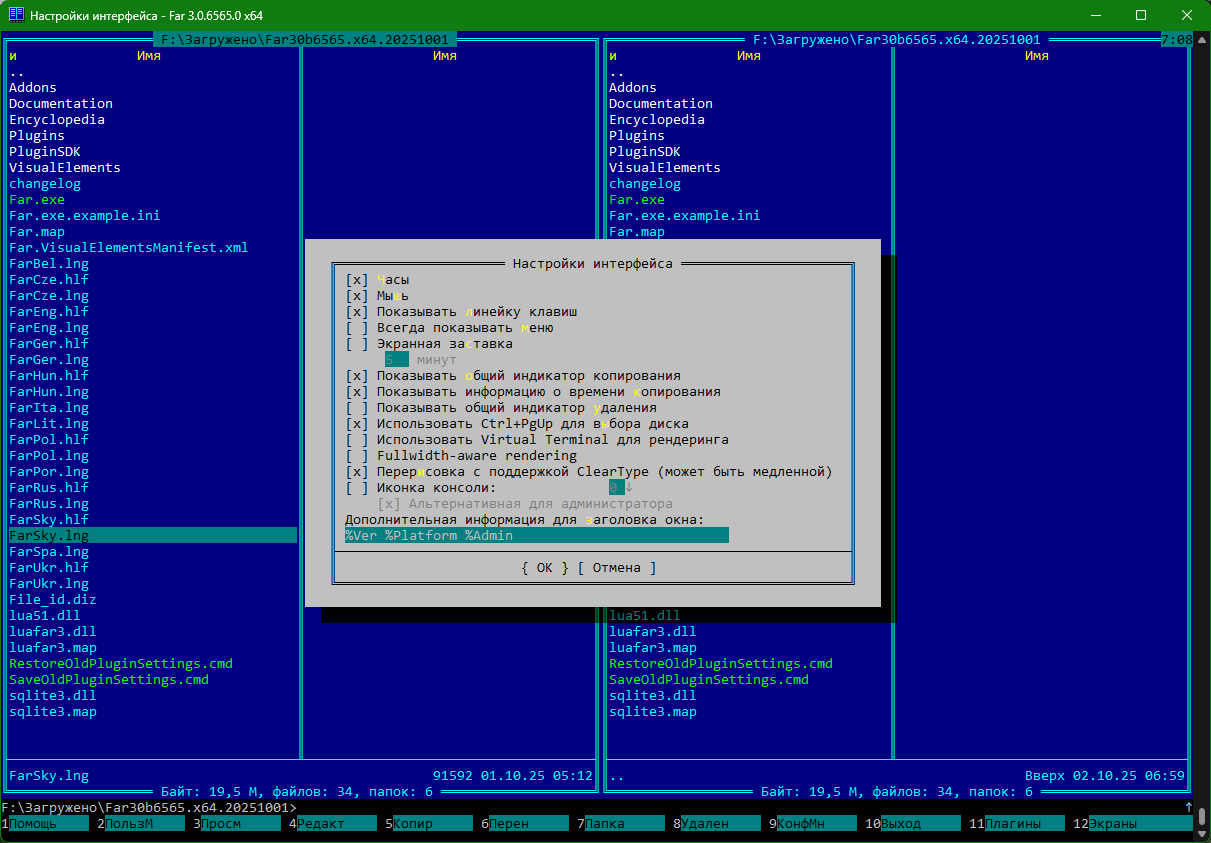
Task: Enable Virtual Terminal rendering checkbox
Action: [358, 440]
